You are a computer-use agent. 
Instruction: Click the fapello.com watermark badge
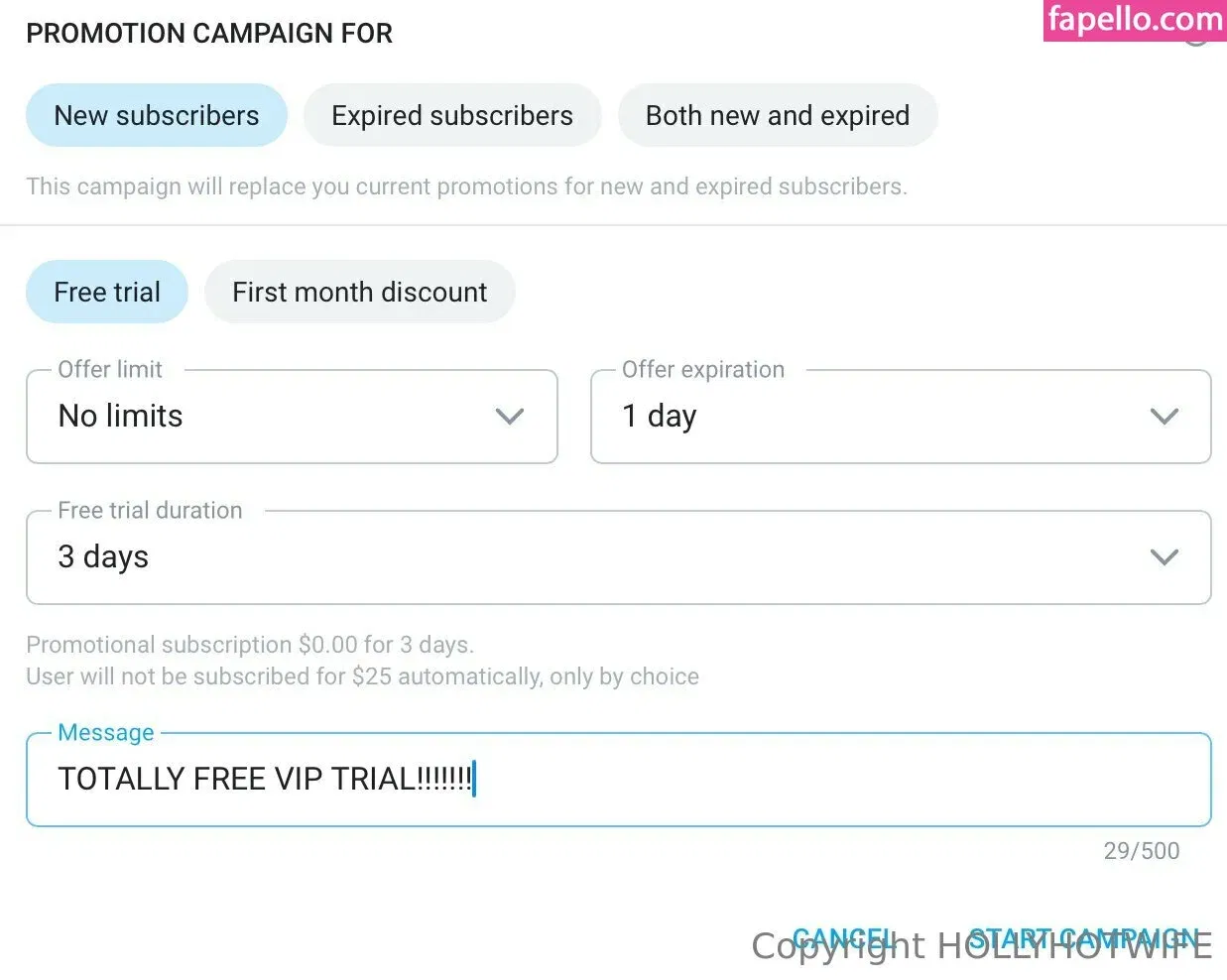(x=1135, y=20)
